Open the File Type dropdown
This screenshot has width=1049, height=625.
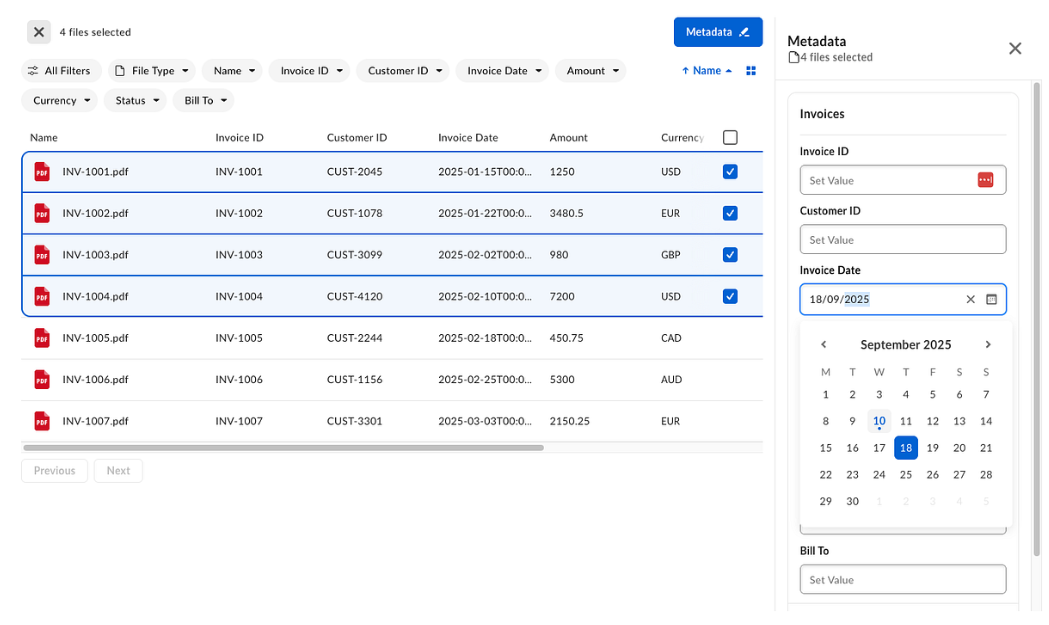[x=152, y=70]
